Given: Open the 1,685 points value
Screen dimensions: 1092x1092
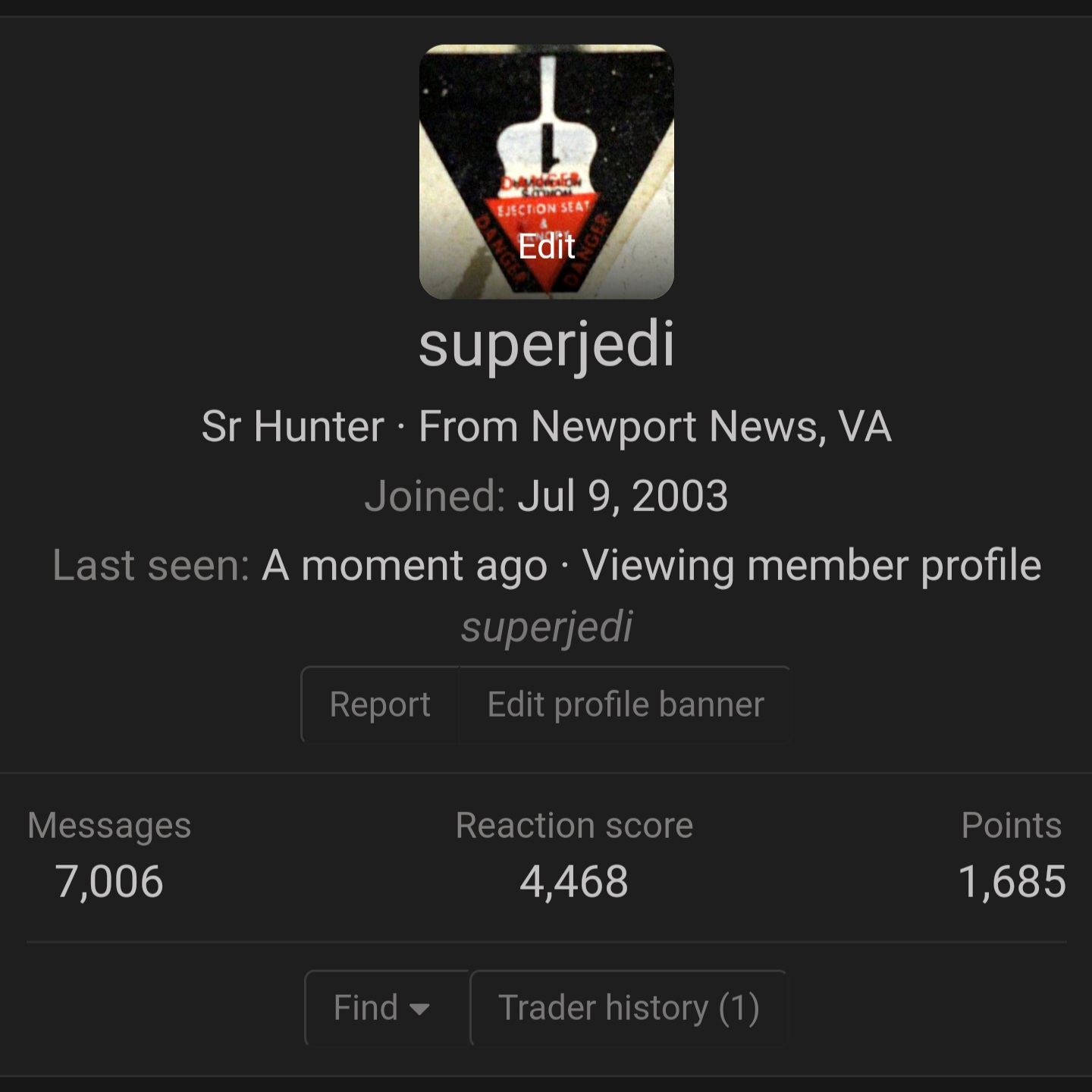Looking at the screenshot, I should (1012, 881).
